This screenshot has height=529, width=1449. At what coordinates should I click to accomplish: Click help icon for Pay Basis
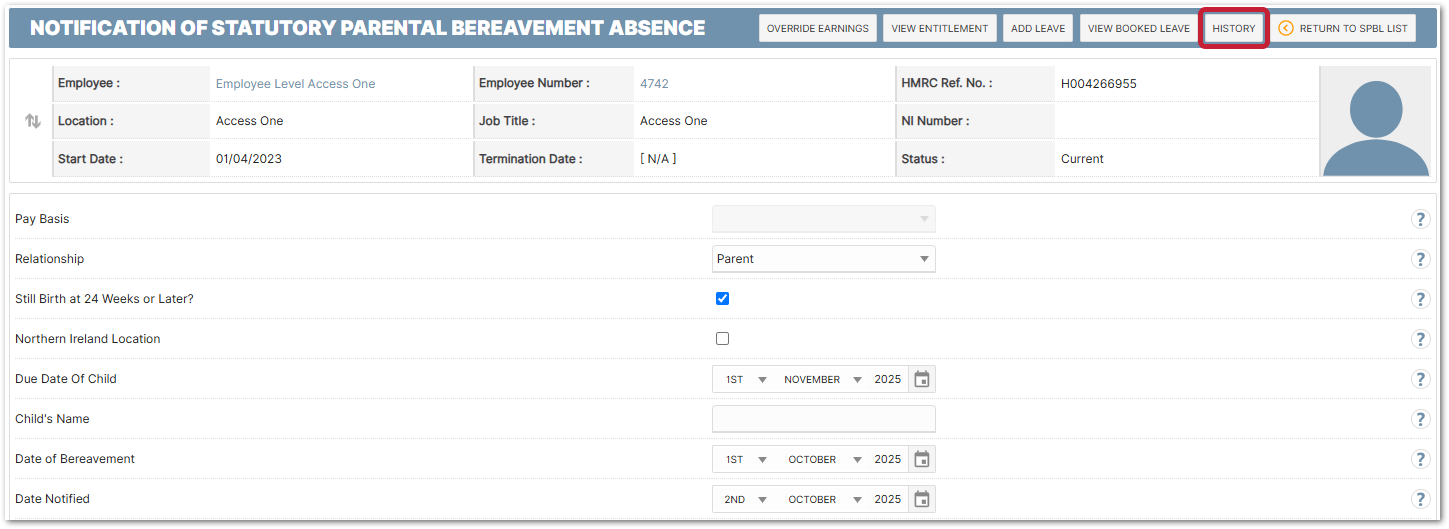tap(1420, 219)
